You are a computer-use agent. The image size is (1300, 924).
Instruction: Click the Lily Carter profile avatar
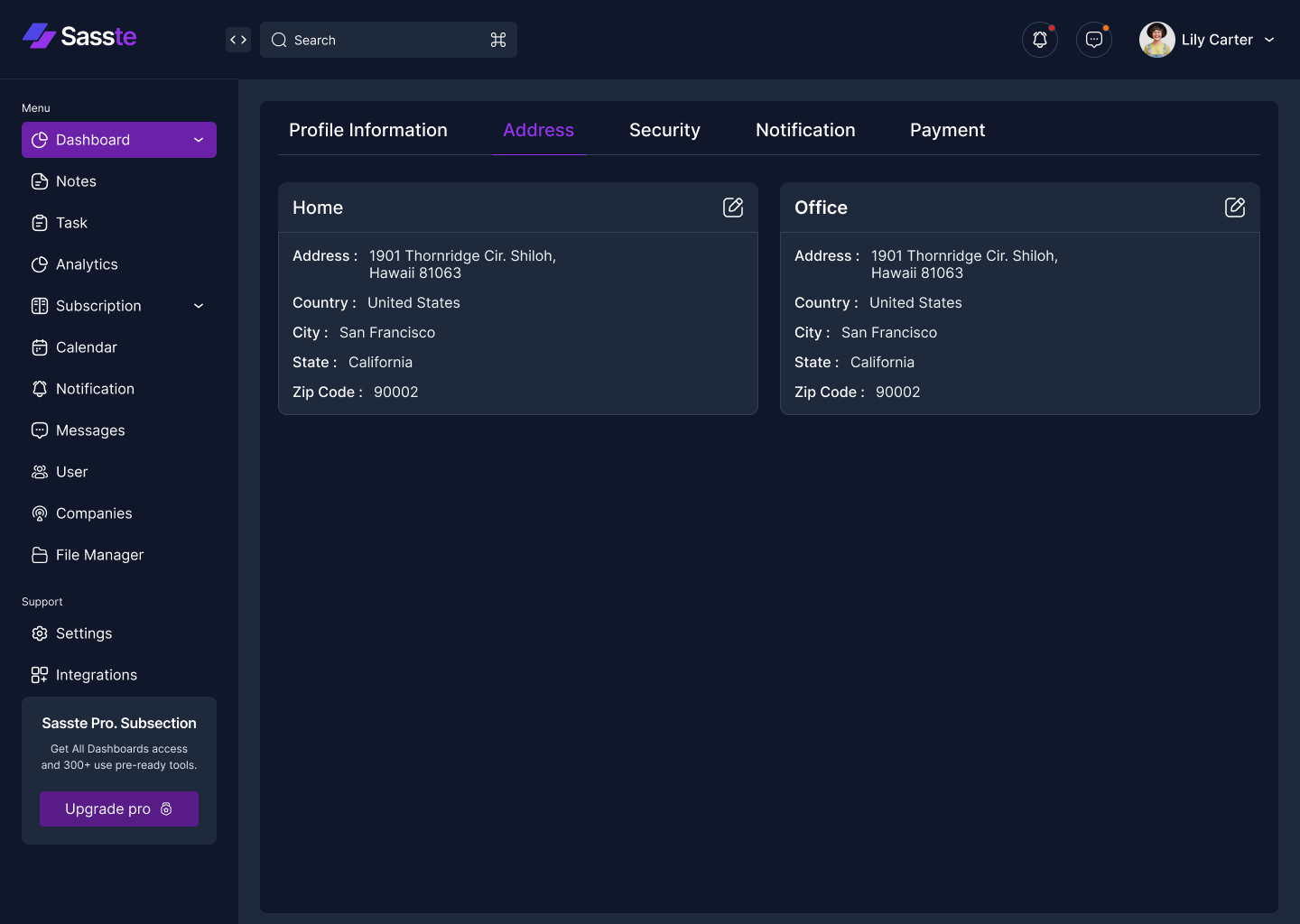1156,40
